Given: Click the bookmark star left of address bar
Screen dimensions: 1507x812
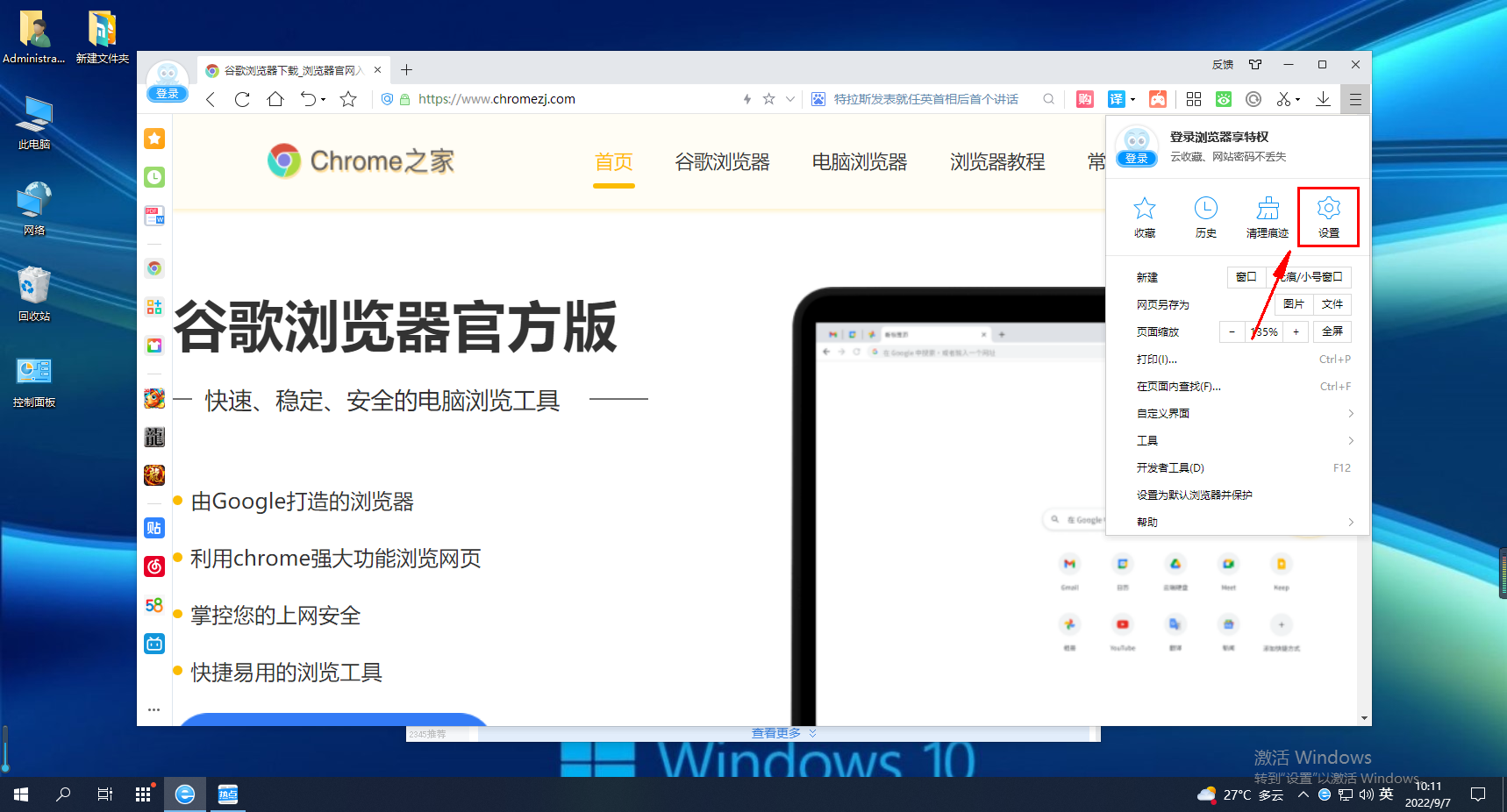Looking at the screenshot, I should 348,99.
